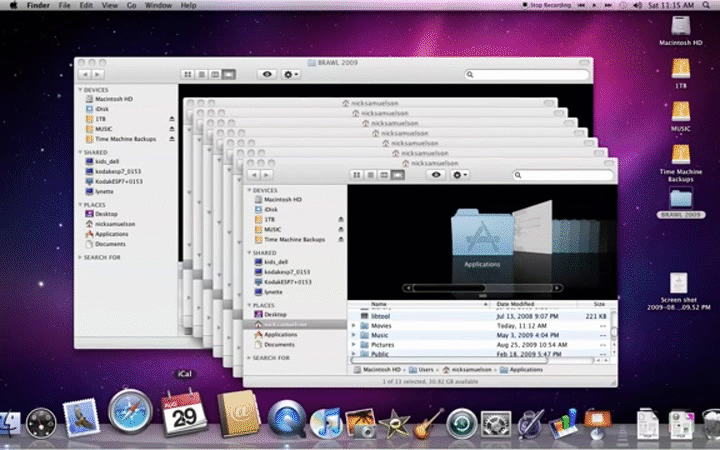Switch BRAWL 2009 window to Cover Flow view
The image size is (720, 450).
pyautogui.click(x=228, y=74)
